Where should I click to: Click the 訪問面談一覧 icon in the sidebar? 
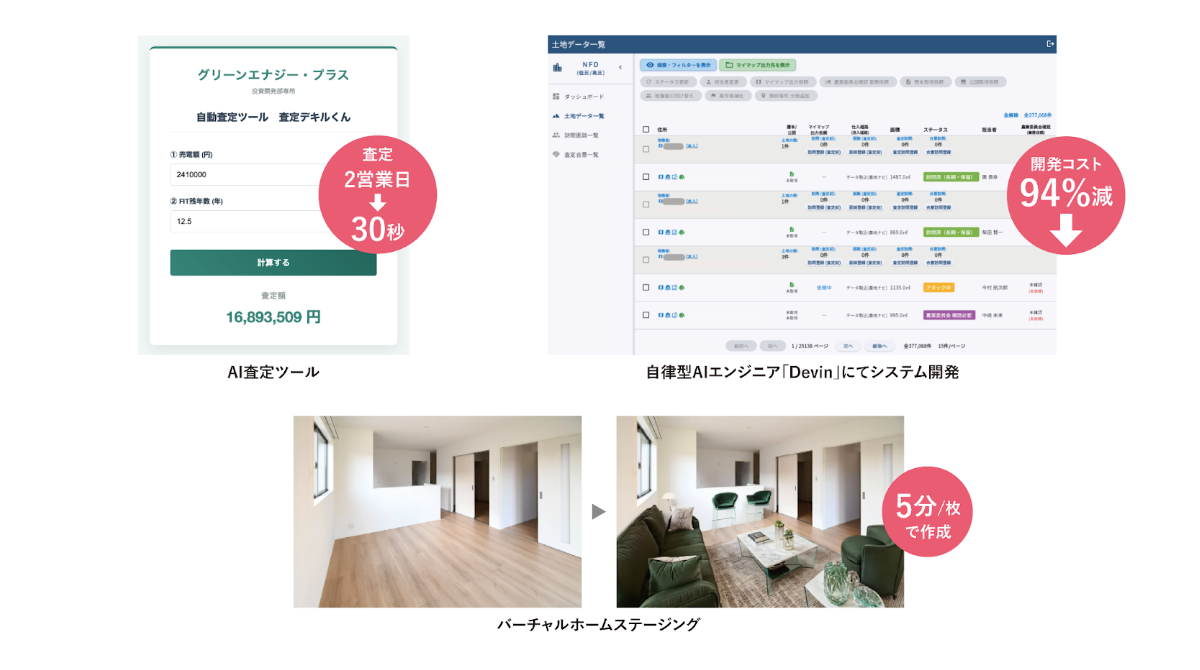[554, 134]
